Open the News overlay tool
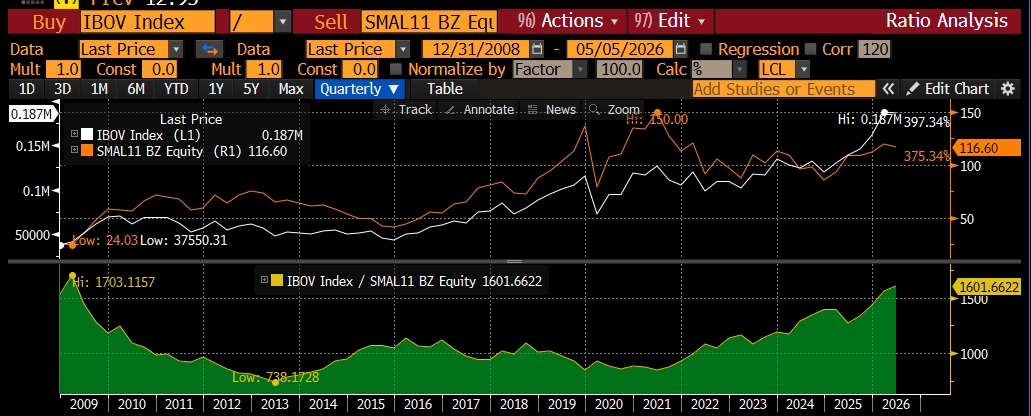The image size is (1031, 416). pyautogui.click(x=552, y=110)
